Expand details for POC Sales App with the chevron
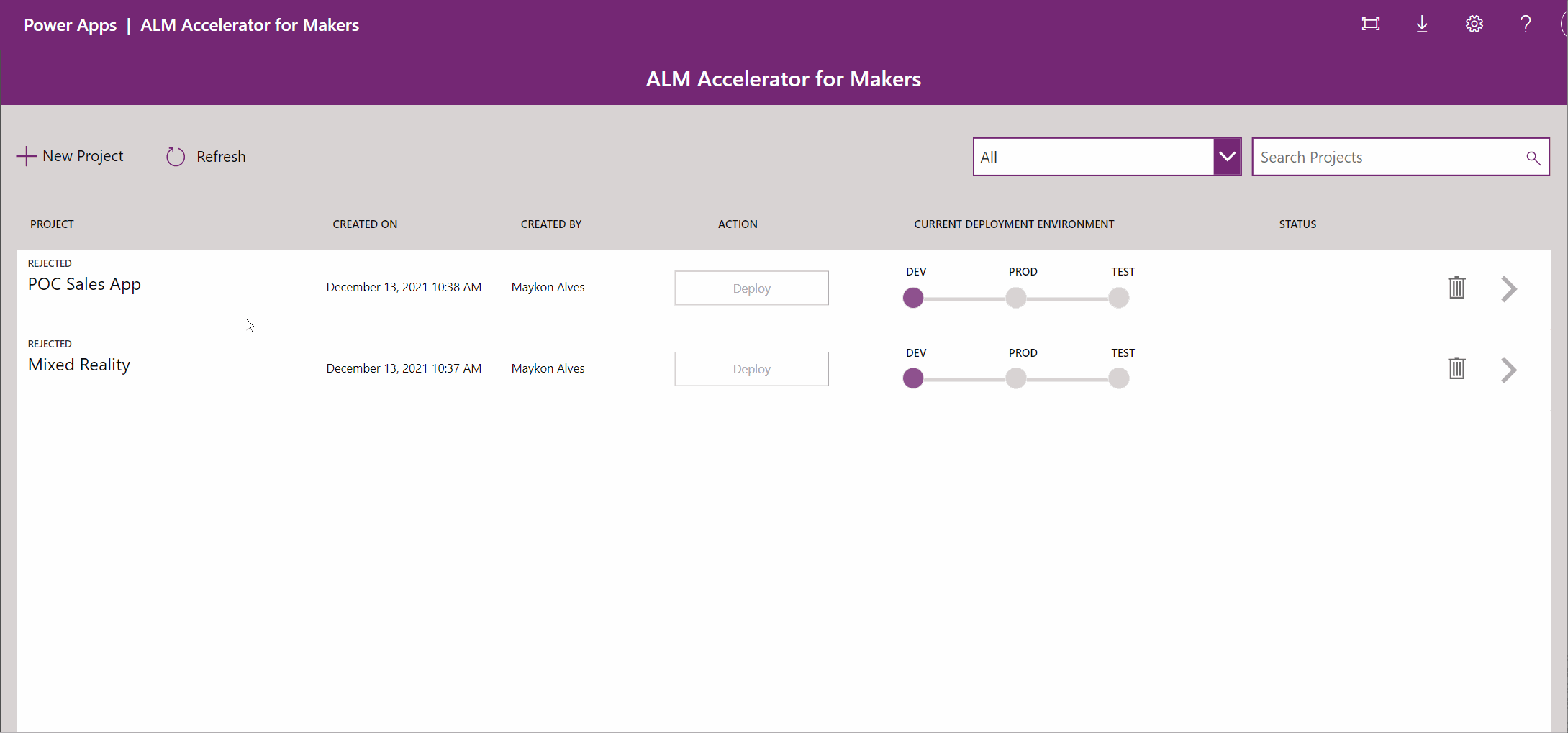The width and height of the screenshot is (1568, 733). (1509, 288)
